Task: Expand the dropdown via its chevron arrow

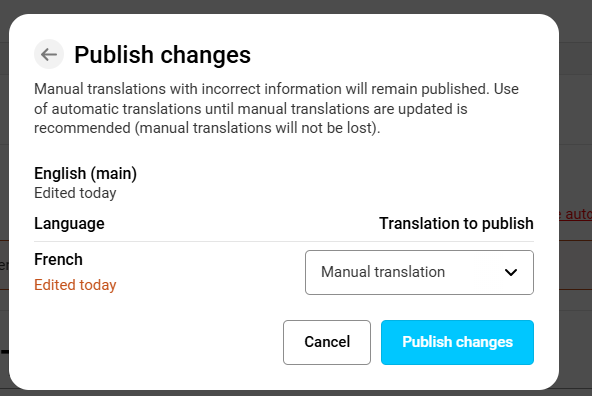Action: click(x=510, y=272)
